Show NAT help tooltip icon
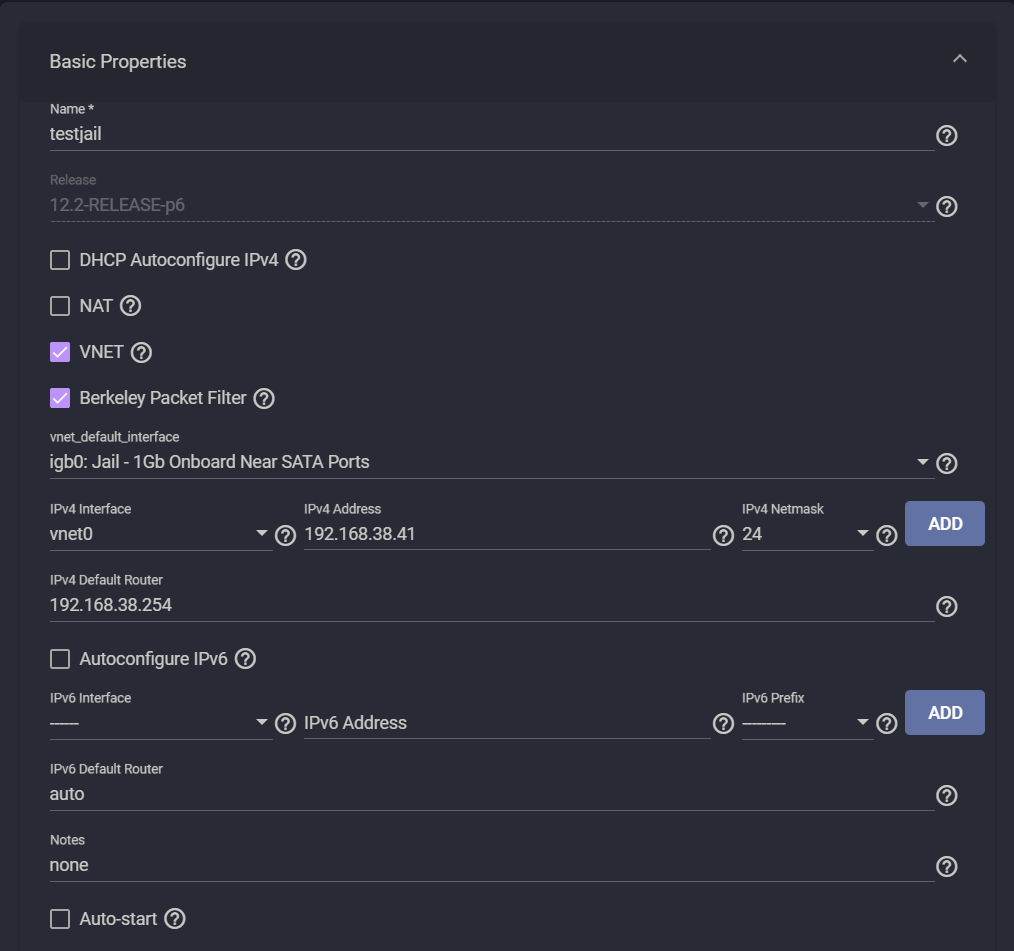The height and width of the screenshot is (951, 1014). click(130, 306)
